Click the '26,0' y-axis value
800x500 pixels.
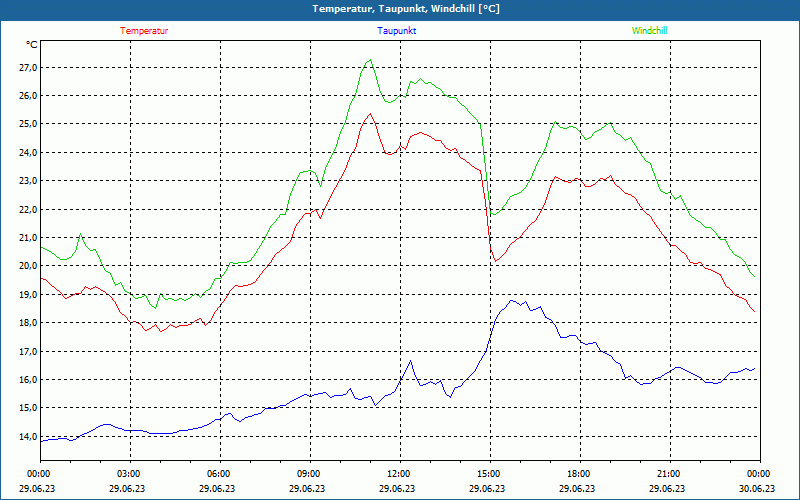(x=29, y=96)
